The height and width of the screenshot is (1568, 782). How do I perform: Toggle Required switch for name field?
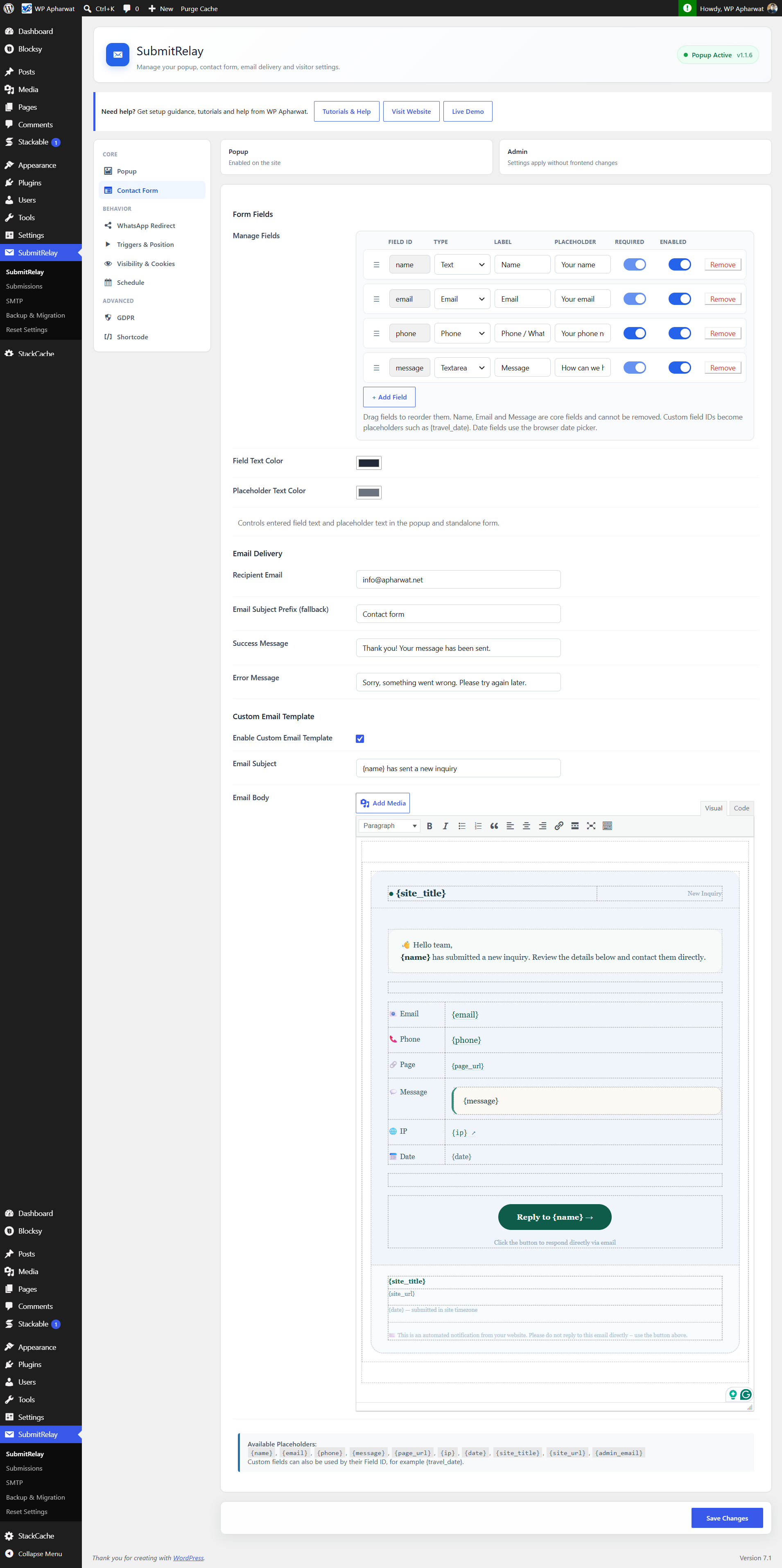635,265
